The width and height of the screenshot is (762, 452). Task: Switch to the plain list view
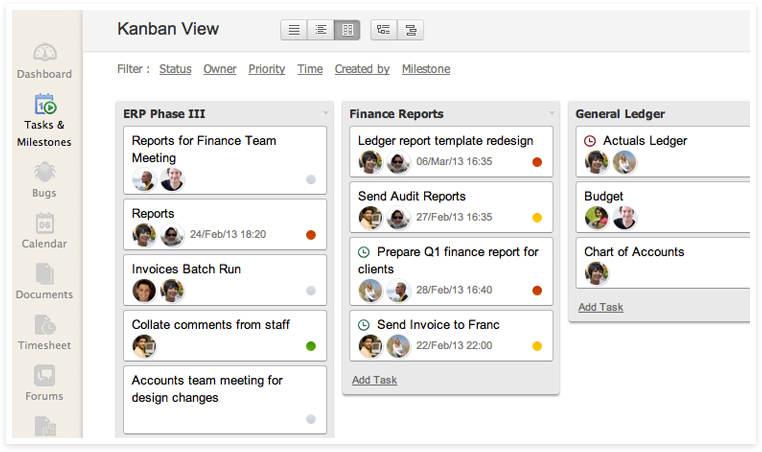[294, 30]
